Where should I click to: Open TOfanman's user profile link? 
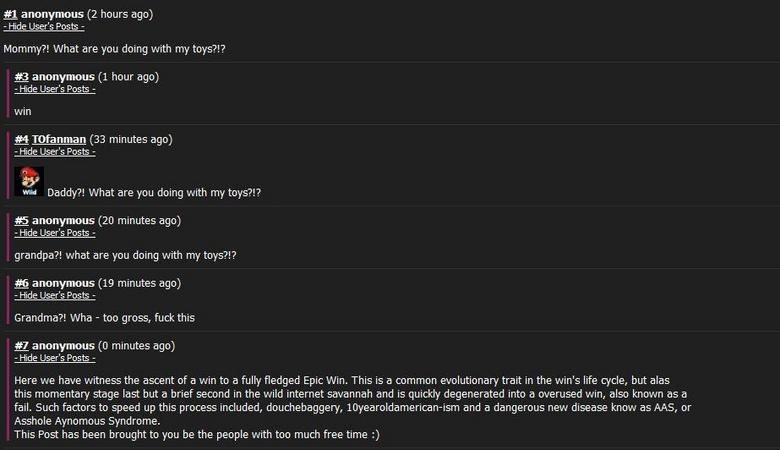coord(59,139)
